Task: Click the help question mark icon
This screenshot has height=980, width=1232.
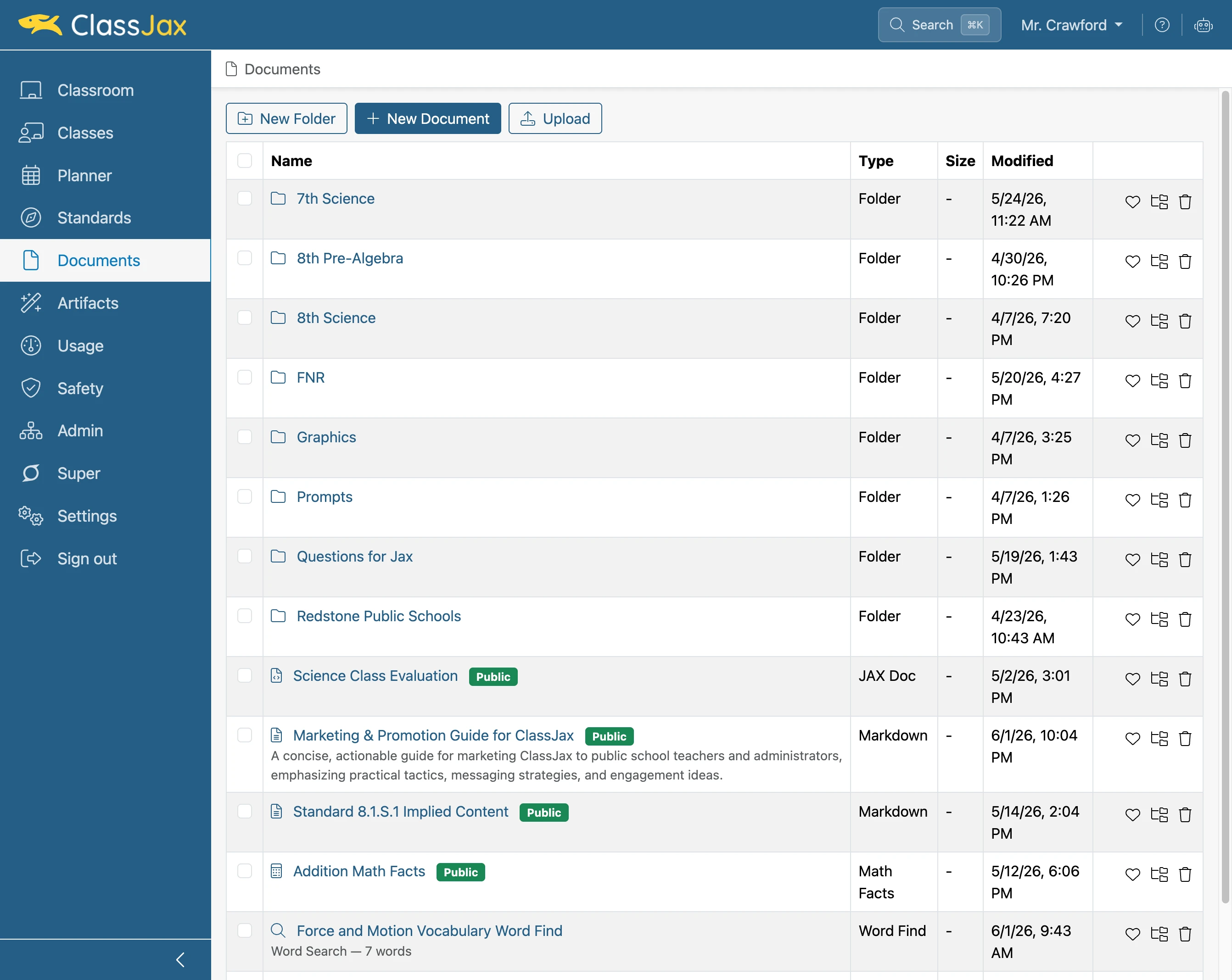Action: (x=1162, y=25)
